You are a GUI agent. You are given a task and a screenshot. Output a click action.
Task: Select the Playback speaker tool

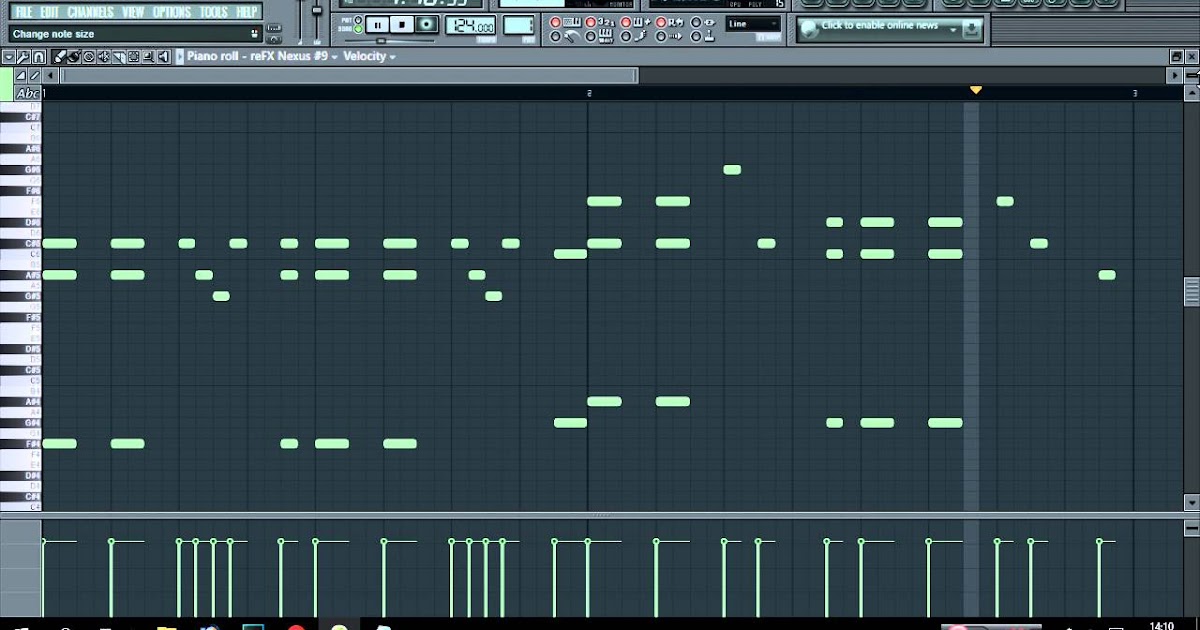pyautogui.click(x=163, y=57)
